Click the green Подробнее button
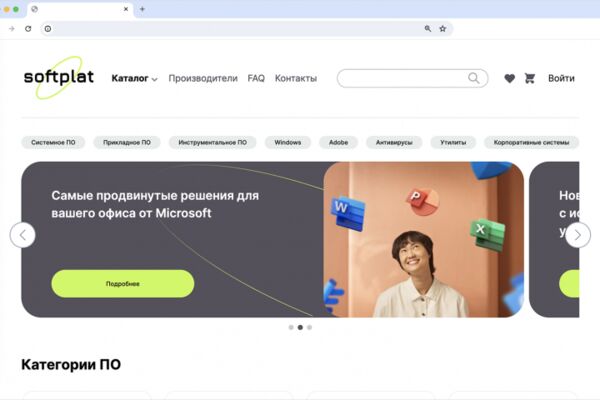The image size is (600, 400). tap(123, 284)
